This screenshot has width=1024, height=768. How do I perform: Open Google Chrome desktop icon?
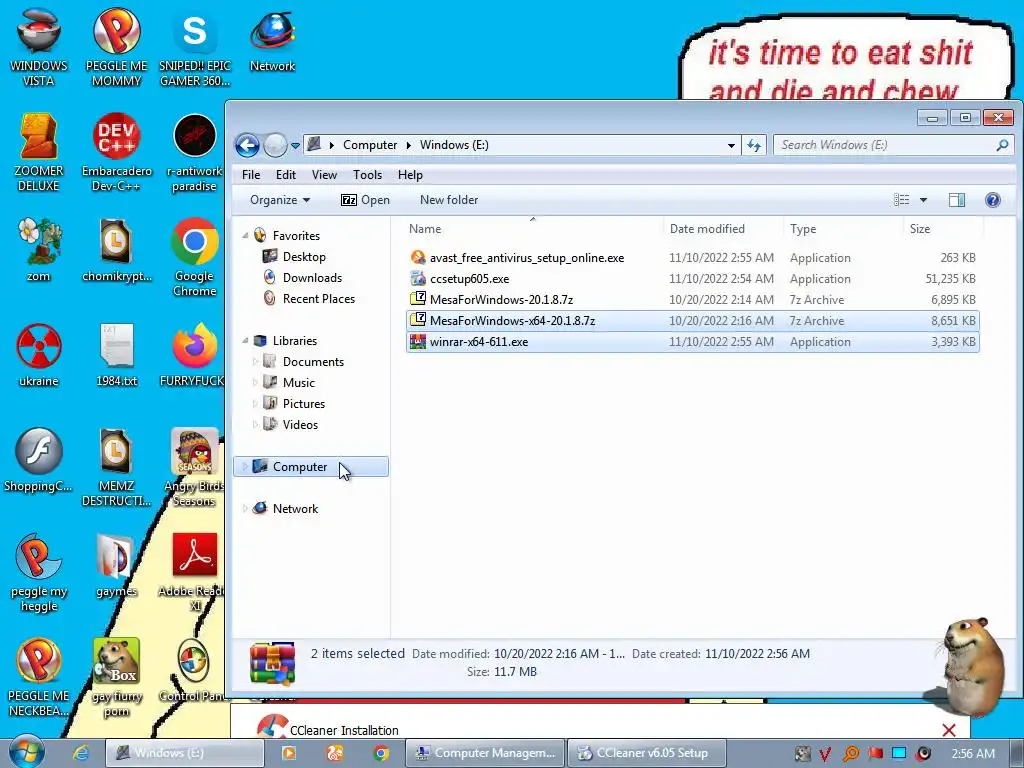(x=194, y=257)
